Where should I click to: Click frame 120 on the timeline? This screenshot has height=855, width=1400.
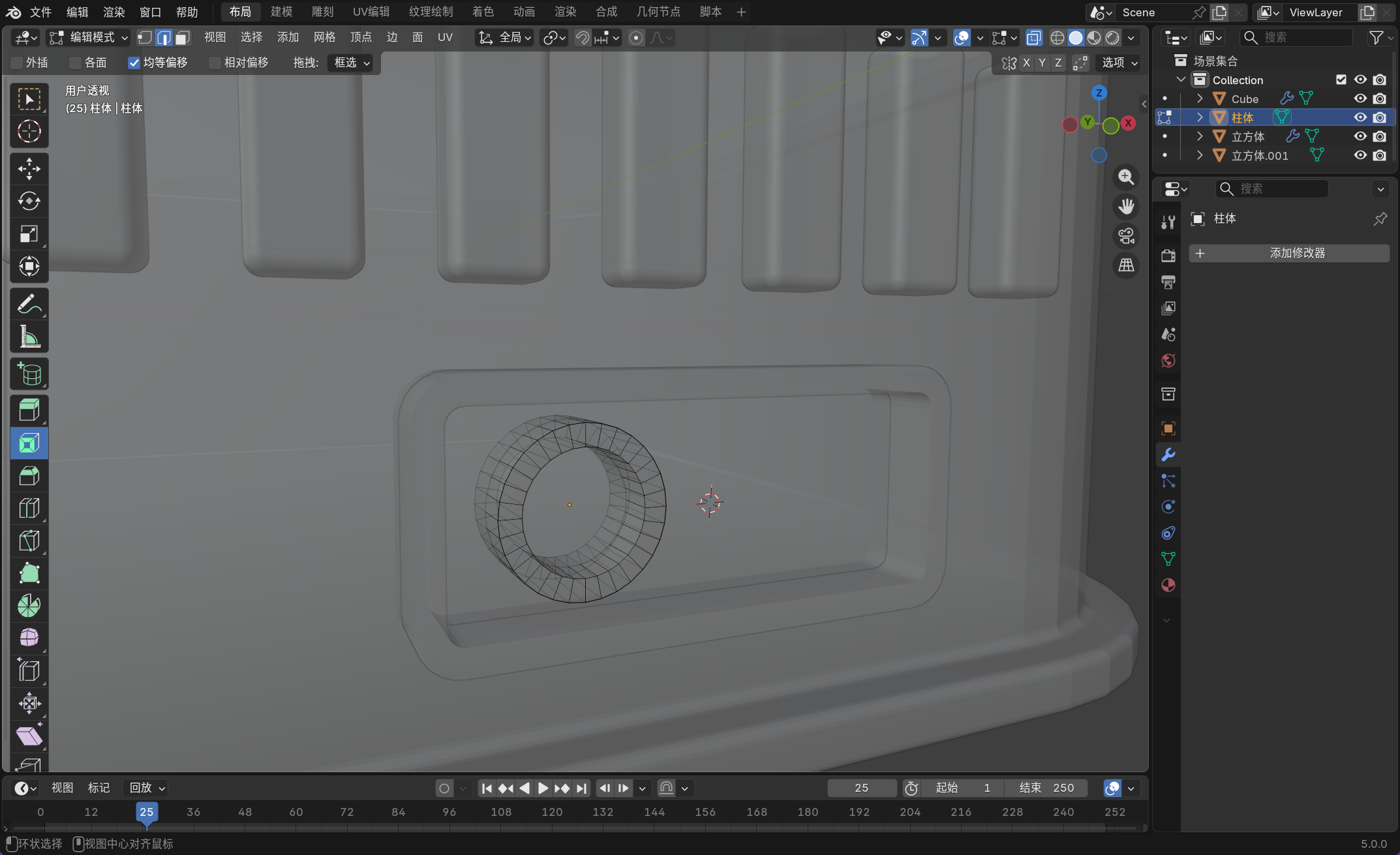click(x=552, y=812)
